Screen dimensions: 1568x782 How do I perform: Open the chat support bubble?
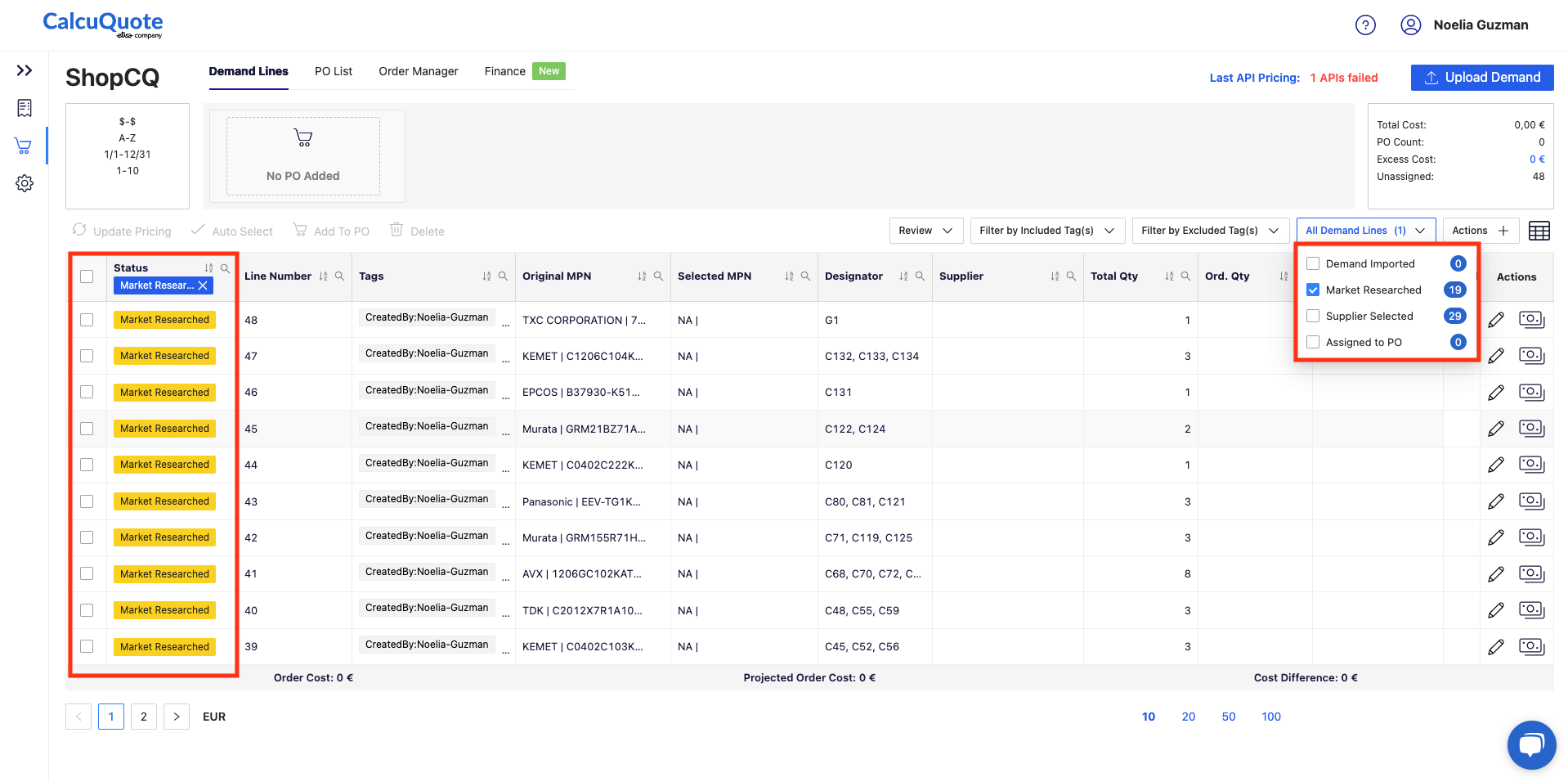click(x=1531, y=744)
